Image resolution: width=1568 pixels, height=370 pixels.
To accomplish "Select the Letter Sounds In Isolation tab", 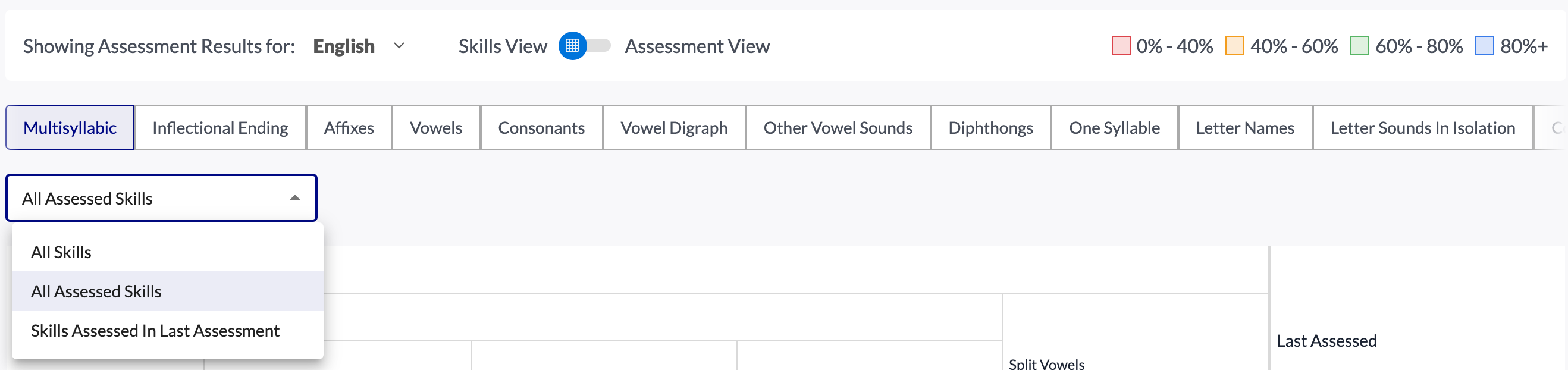I will click(x=1422, y=127).
